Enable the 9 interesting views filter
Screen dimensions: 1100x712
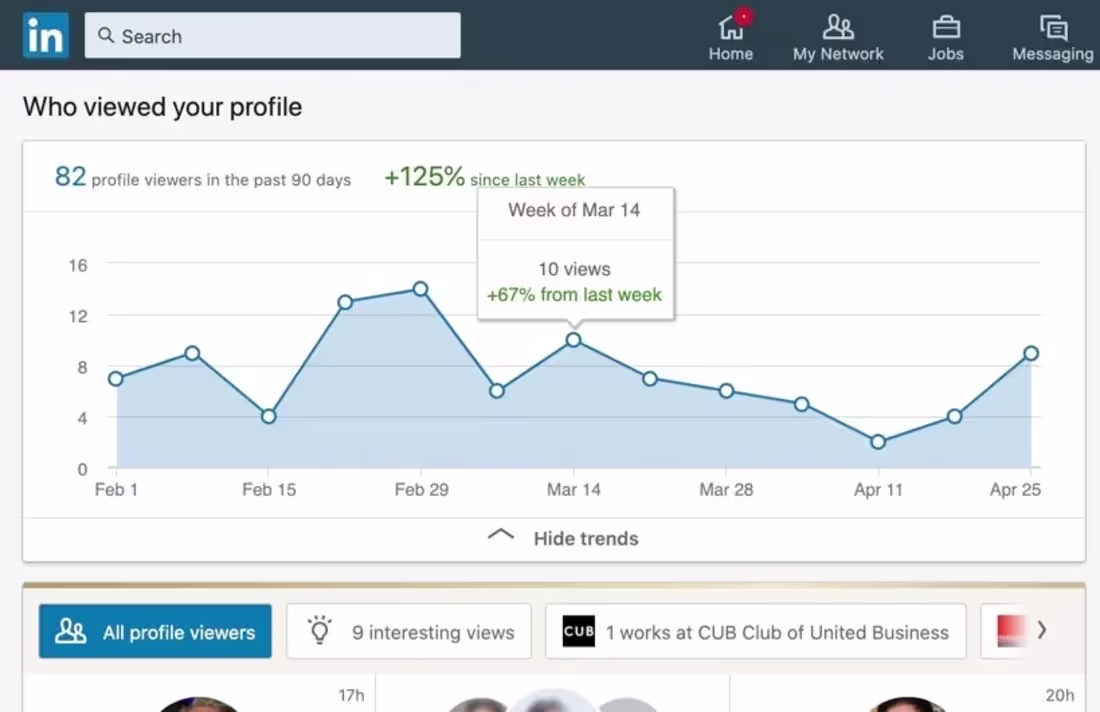[x=409, y=631]
